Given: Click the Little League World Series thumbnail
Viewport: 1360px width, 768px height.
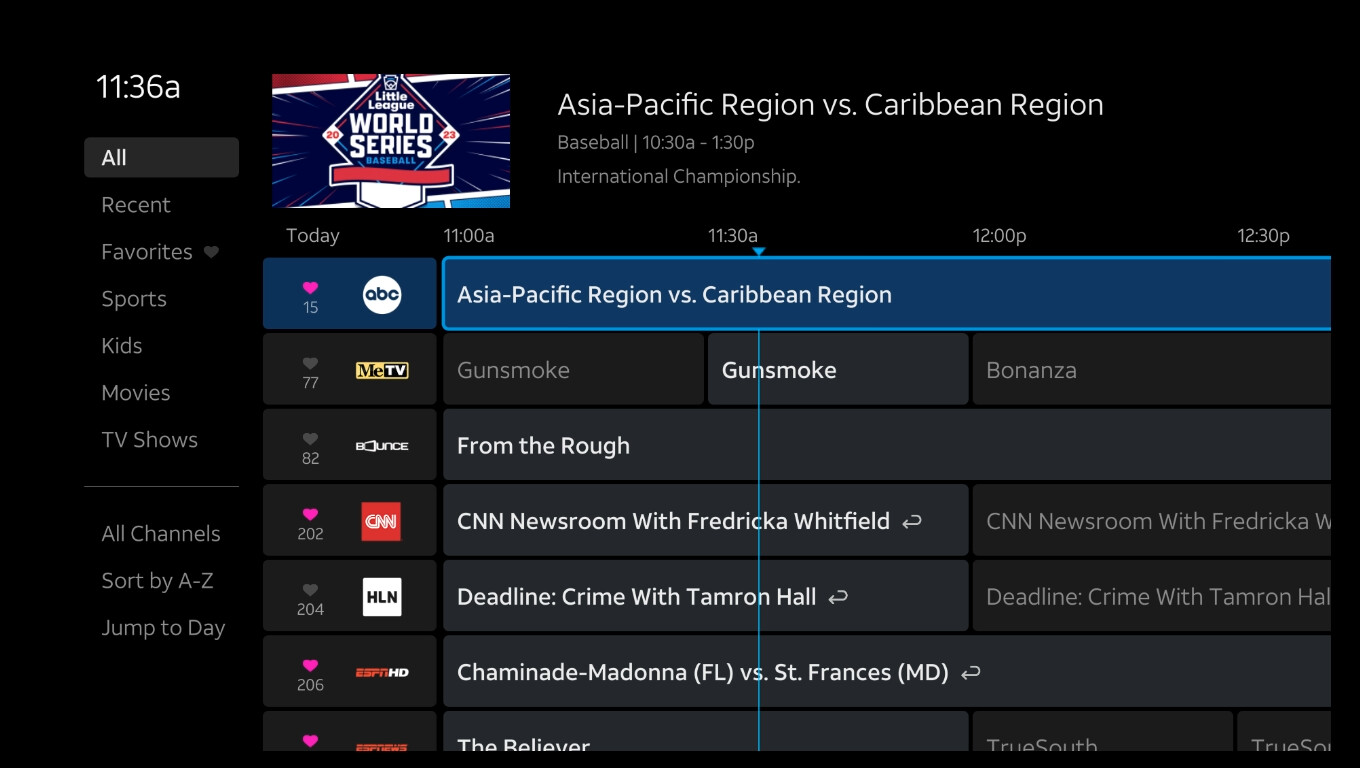Looking at the screenshot, I should tap(391, 141).
